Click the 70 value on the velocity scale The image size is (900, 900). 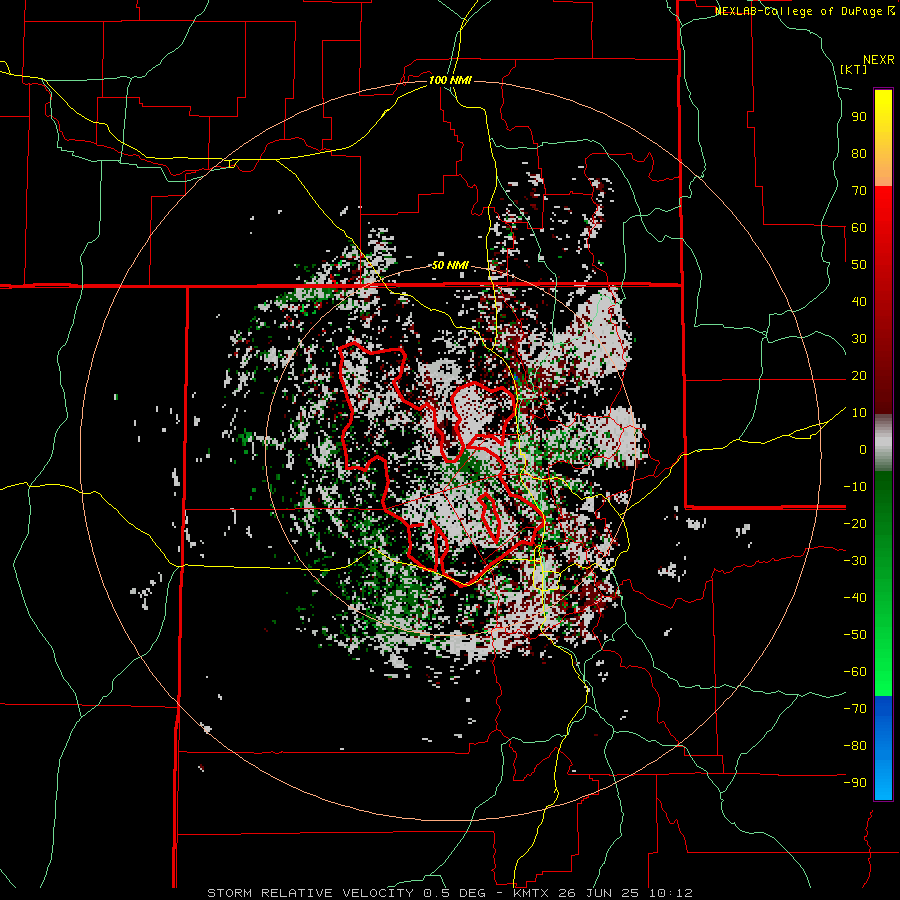(x=859, y=191)
